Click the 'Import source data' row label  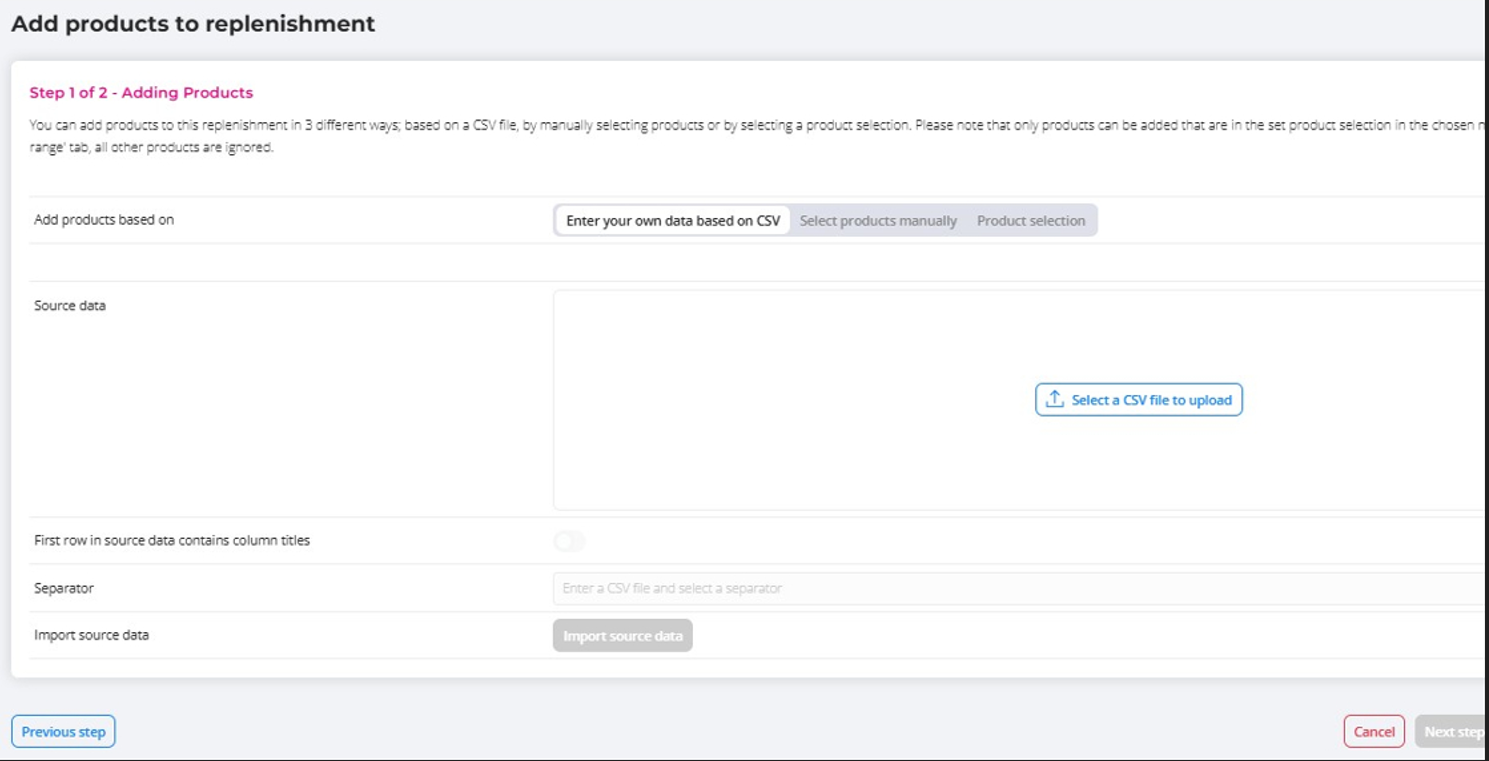91,635
